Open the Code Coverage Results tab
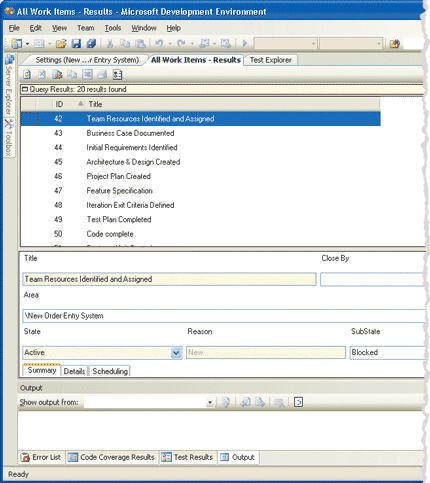Image resolution: width=430 pixels, height=483 pixels. pos(112,457)
